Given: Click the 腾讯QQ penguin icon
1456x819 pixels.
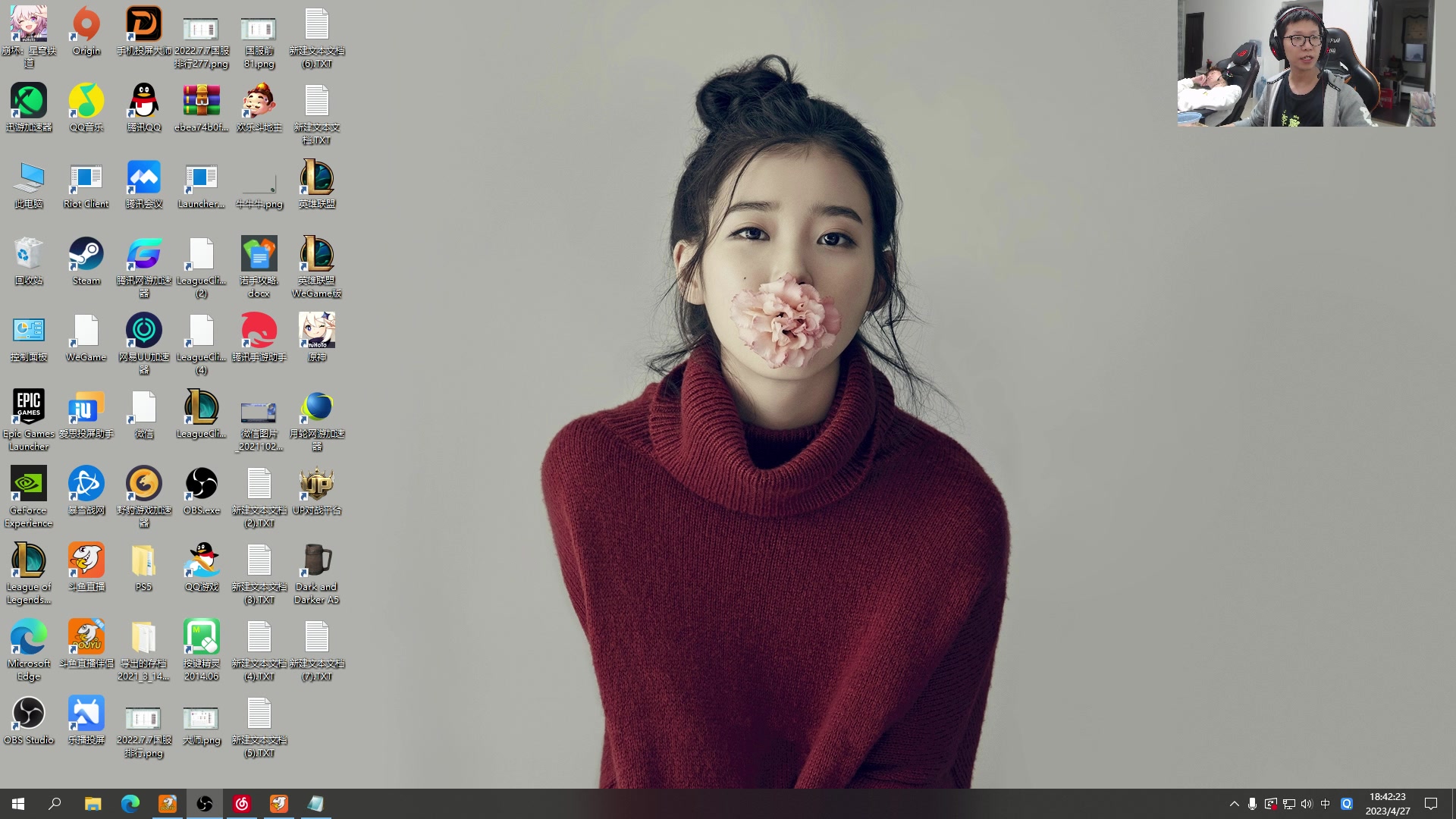Looking at the screenshot, I should 144,102.
